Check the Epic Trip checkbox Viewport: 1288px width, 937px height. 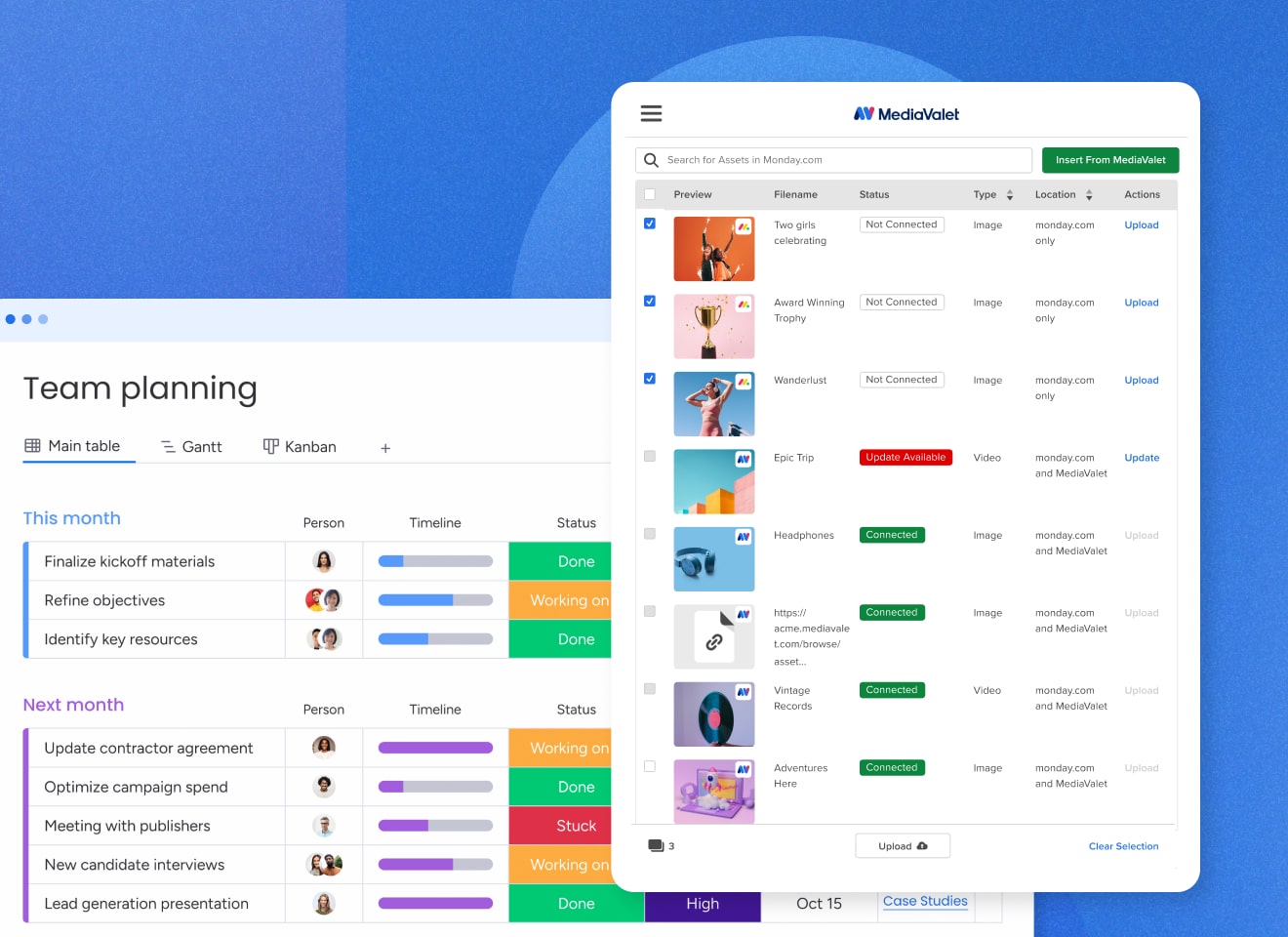pyautogui.click(x=650, y=456)
